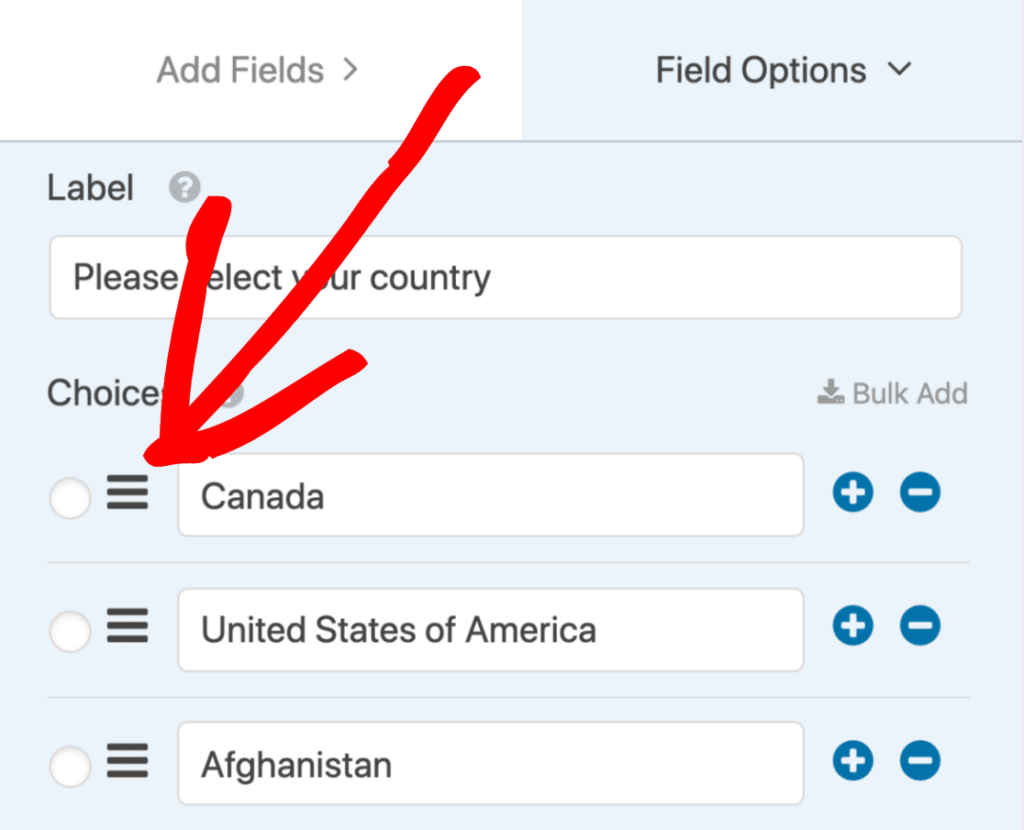Screen dimensions: 1024x830
Task: Remove the Canada choice with the minus icon
Action: point(919,492)
